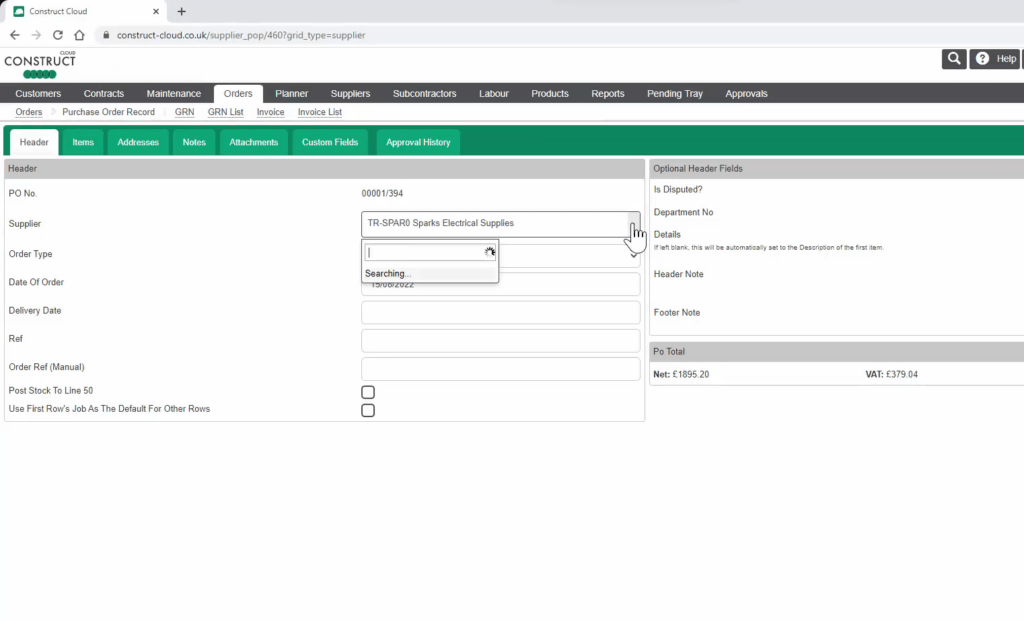Image resolution: width=1024 pixels, height=621 pixels.
Task: Open the Invoice link
Action: point(270,112)
